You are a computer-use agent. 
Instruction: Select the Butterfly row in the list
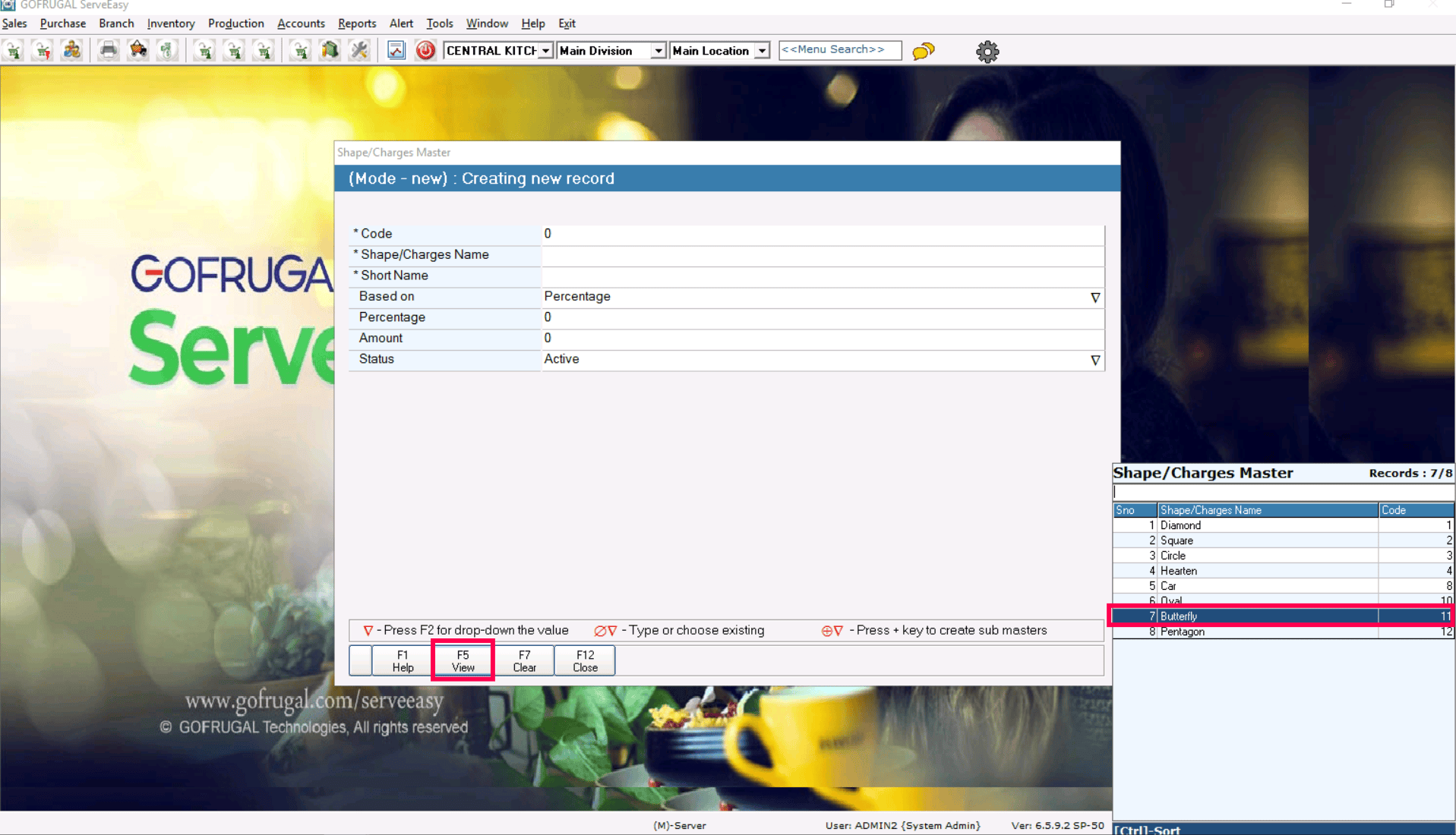[x=1284, y=616]
